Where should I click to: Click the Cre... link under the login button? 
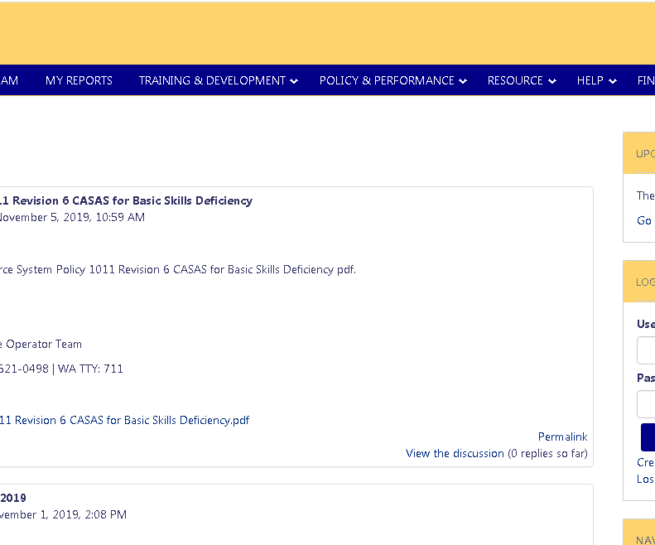tap(645, 461)
